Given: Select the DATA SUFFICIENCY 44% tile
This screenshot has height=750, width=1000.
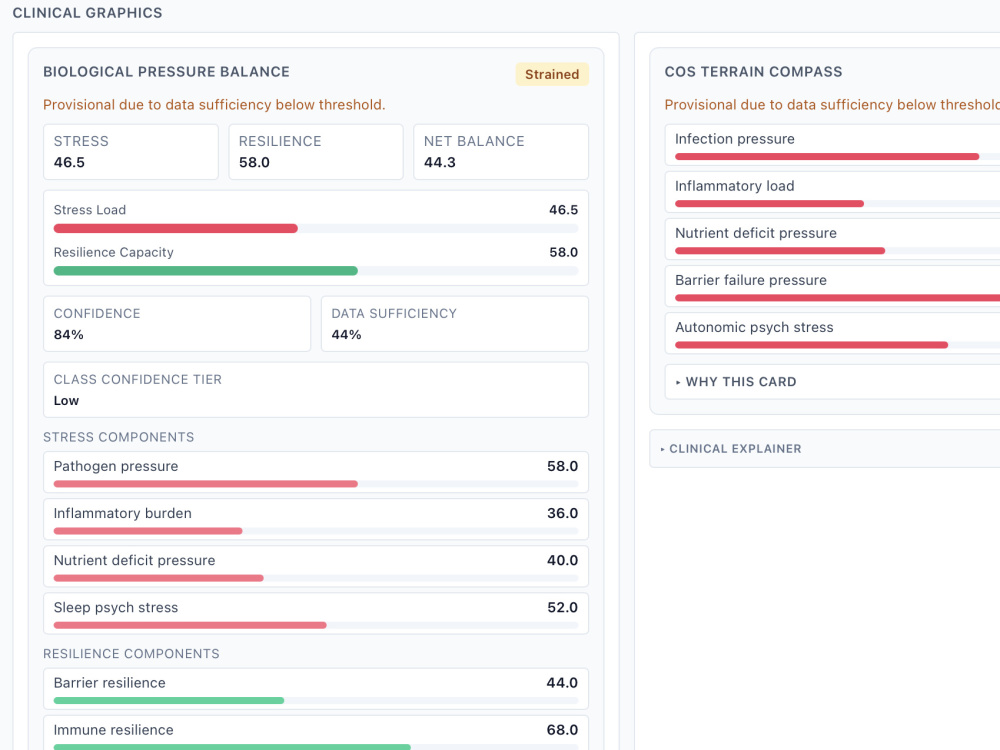Looking at the screenshot, I should pos(455,324).
